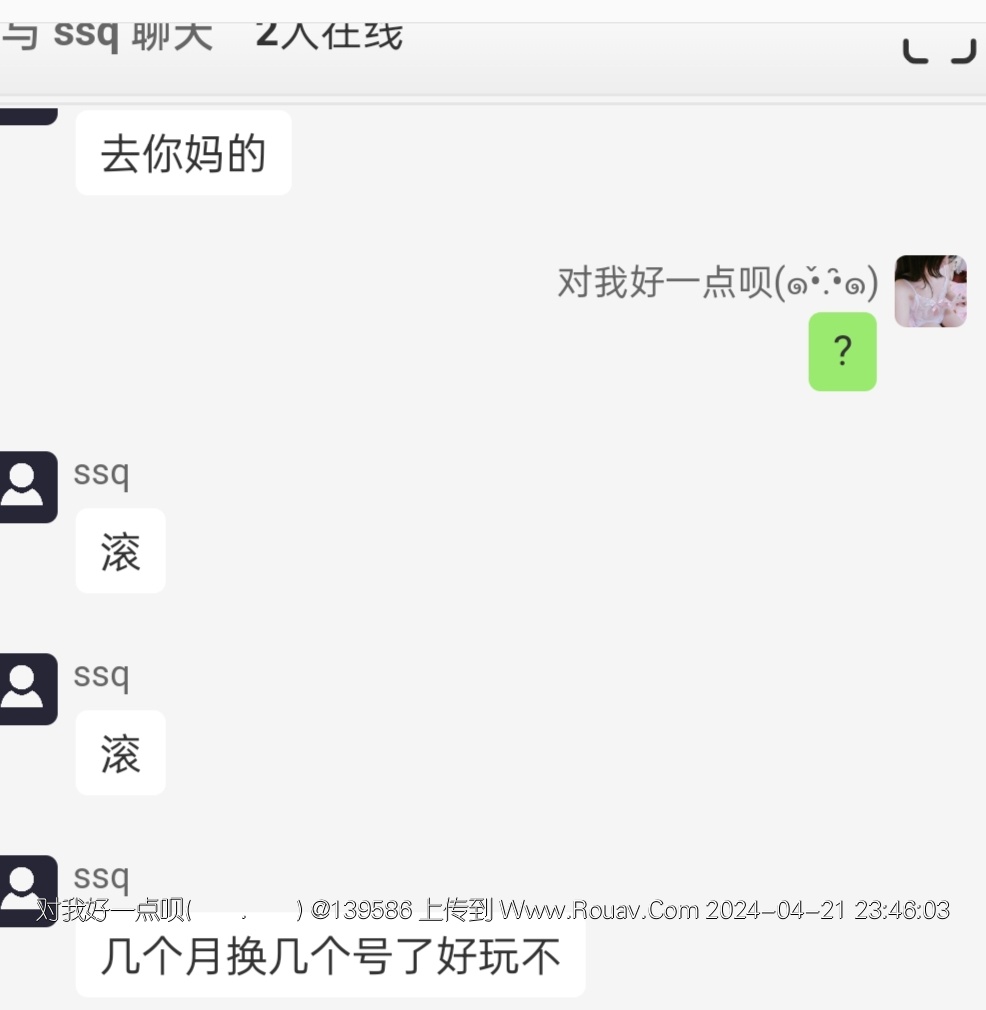Viewport: 986px width, 1010px height.
Task: Click the 2人在线 online count in the header
Action: [329, 37]
